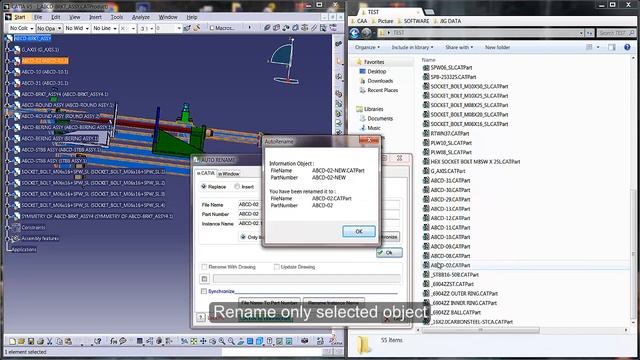Click the Rotate view icon

212,341
